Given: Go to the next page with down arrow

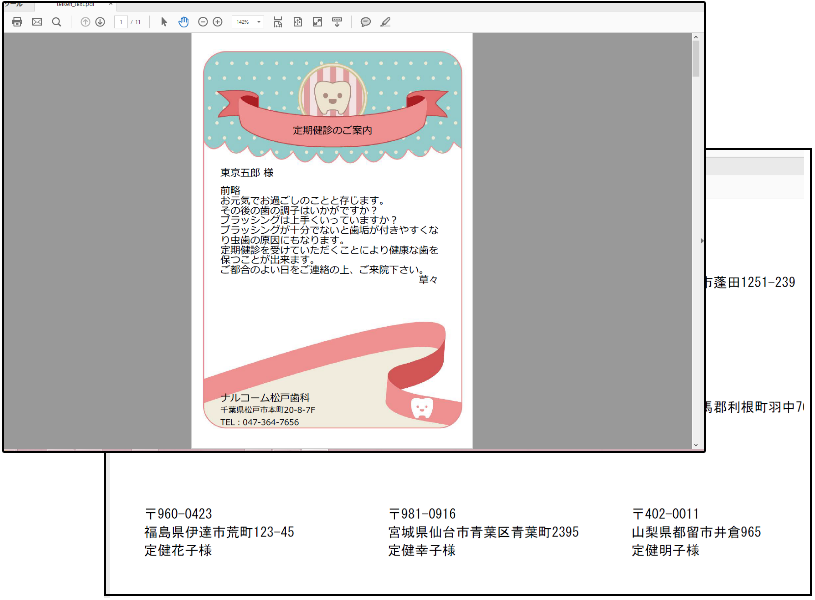Looking at the screenshot, I should (100, 22).
